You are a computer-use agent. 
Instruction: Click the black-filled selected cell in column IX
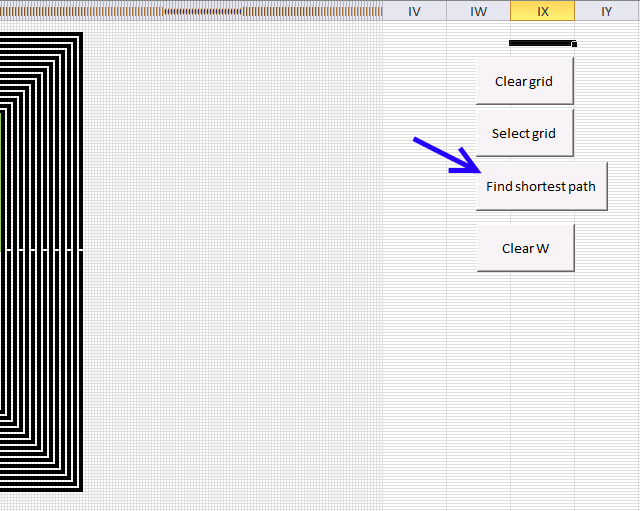tap(541, 43)
